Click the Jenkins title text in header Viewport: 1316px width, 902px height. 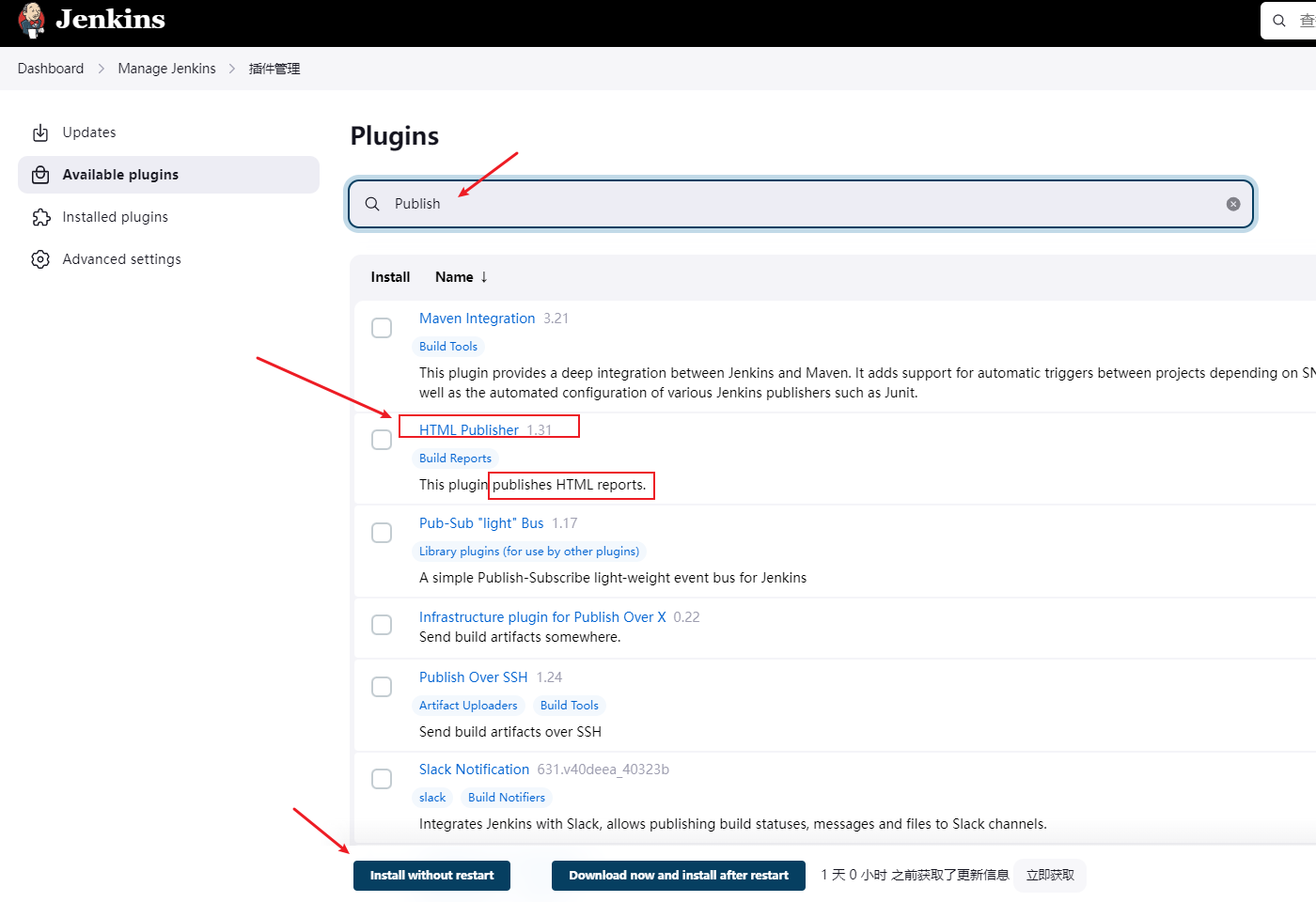(x=110, y=19)
